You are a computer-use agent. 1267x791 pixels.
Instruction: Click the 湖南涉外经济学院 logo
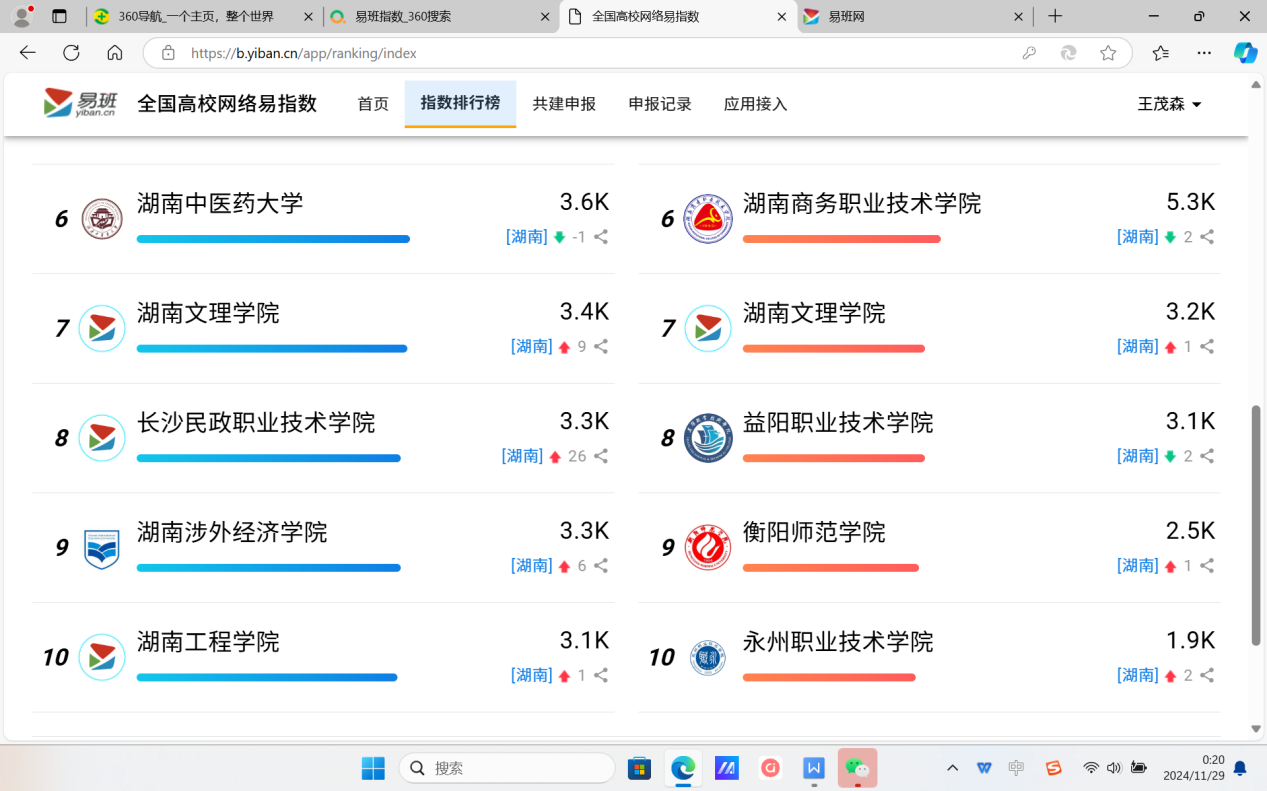tap(102, 547)
